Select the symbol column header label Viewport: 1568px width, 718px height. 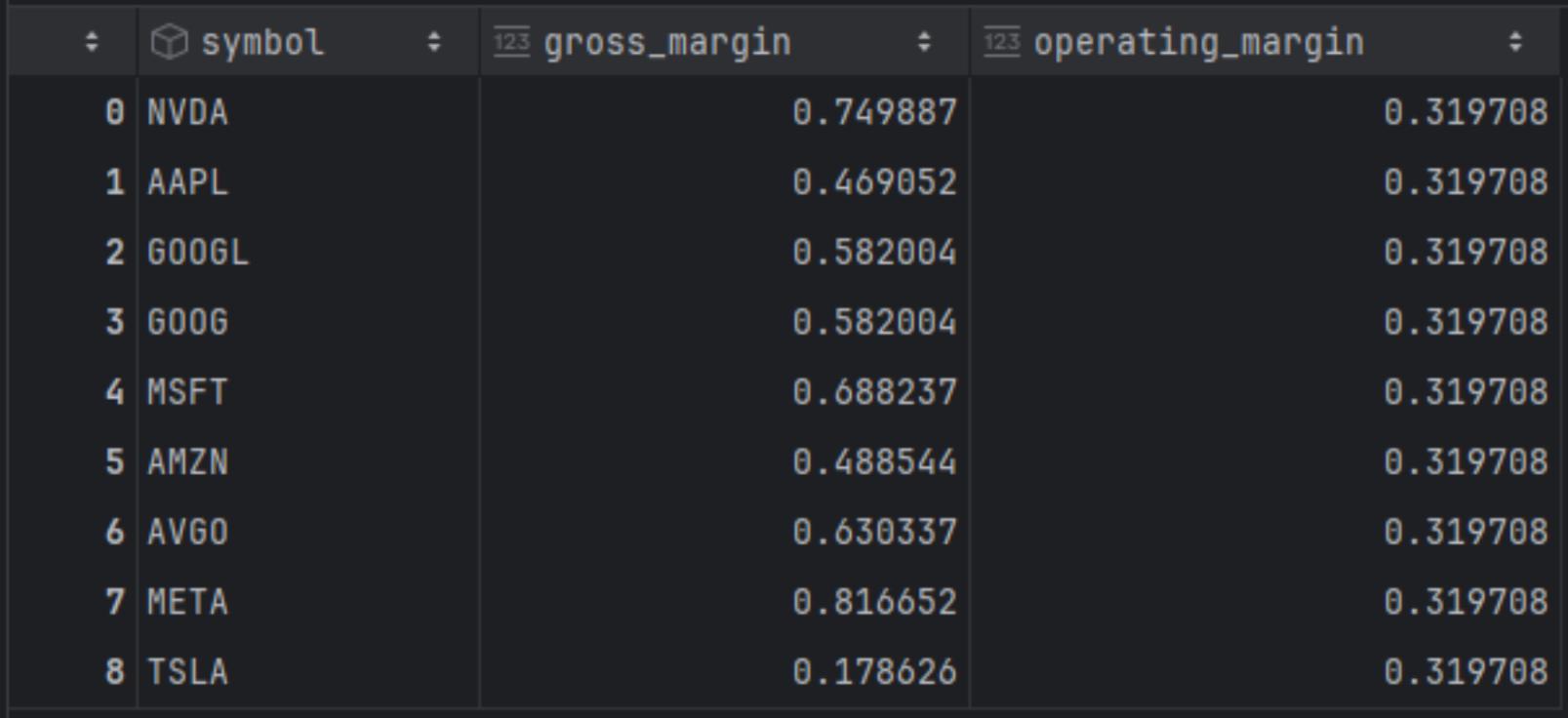261,42
